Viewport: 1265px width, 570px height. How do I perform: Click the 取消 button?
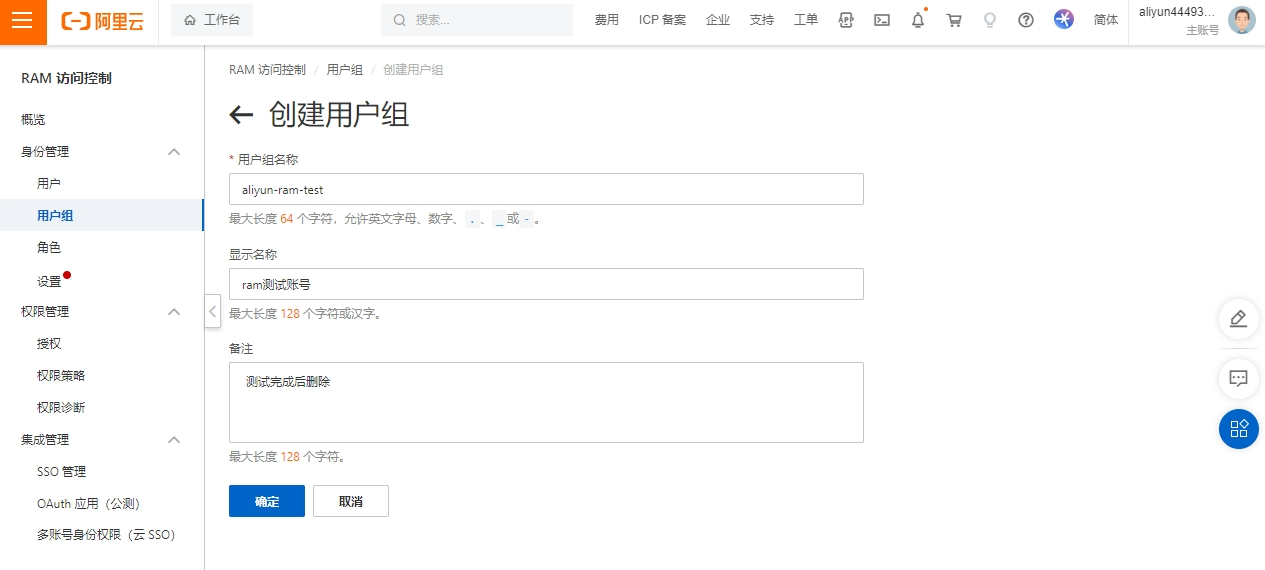pyautogui.click(x=350, y=502)
